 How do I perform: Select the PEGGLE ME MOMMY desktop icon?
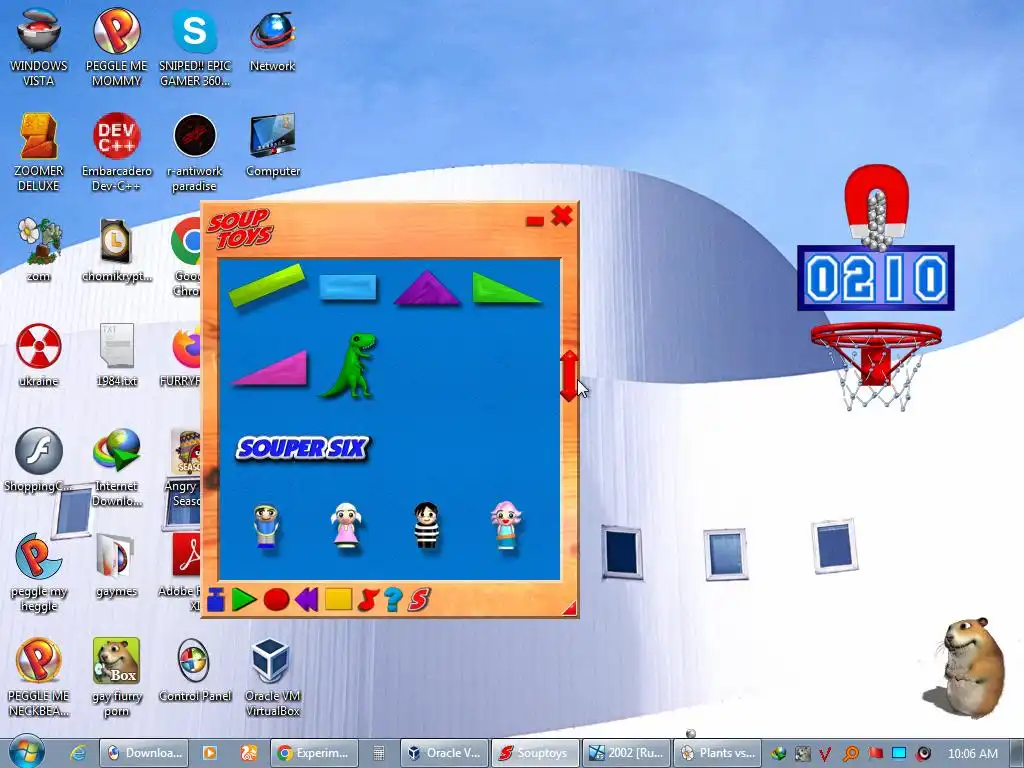[x=116, y=47]
